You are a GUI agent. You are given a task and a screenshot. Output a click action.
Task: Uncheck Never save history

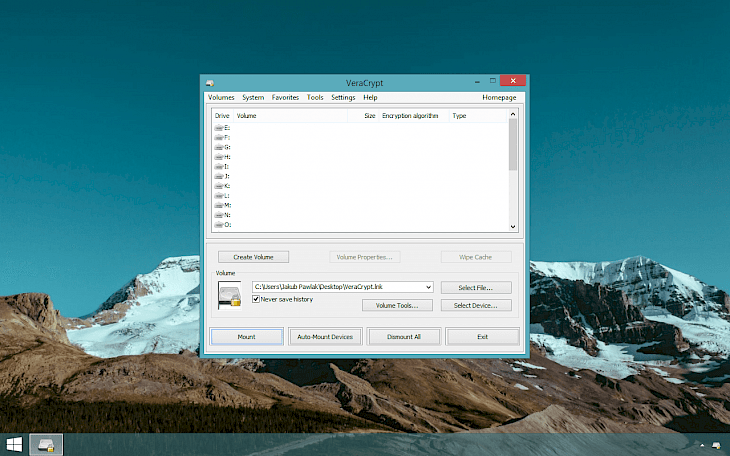(x=256, y=299)
